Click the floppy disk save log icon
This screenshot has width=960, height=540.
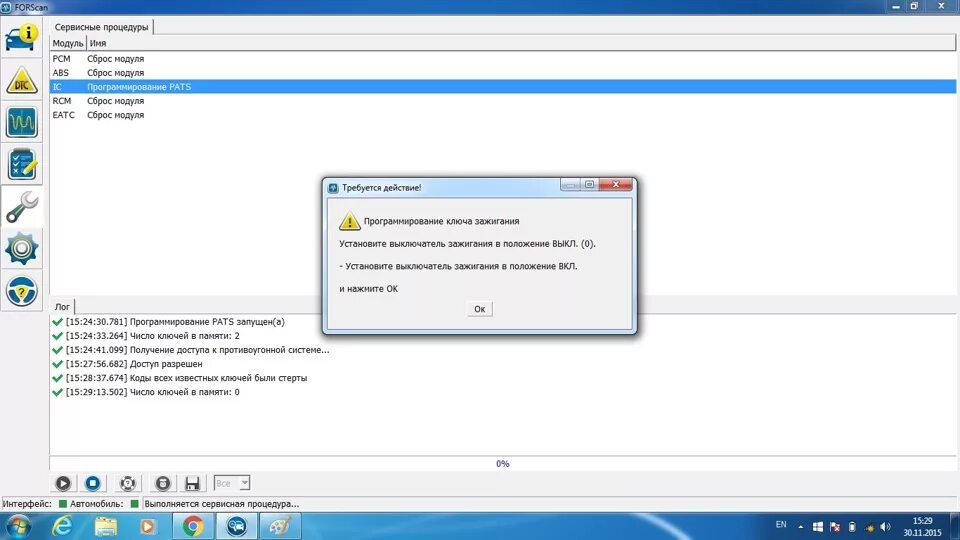tap(192, 483)
